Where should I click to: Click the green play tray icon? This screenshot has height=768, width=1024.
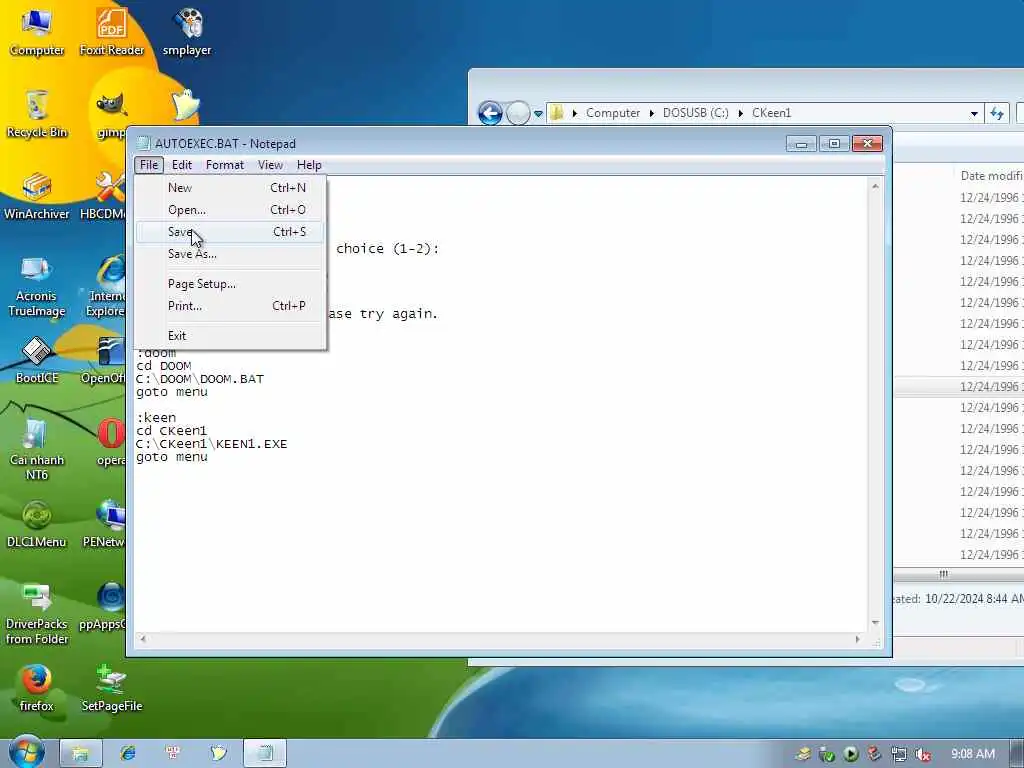click(x=850, y=754)
